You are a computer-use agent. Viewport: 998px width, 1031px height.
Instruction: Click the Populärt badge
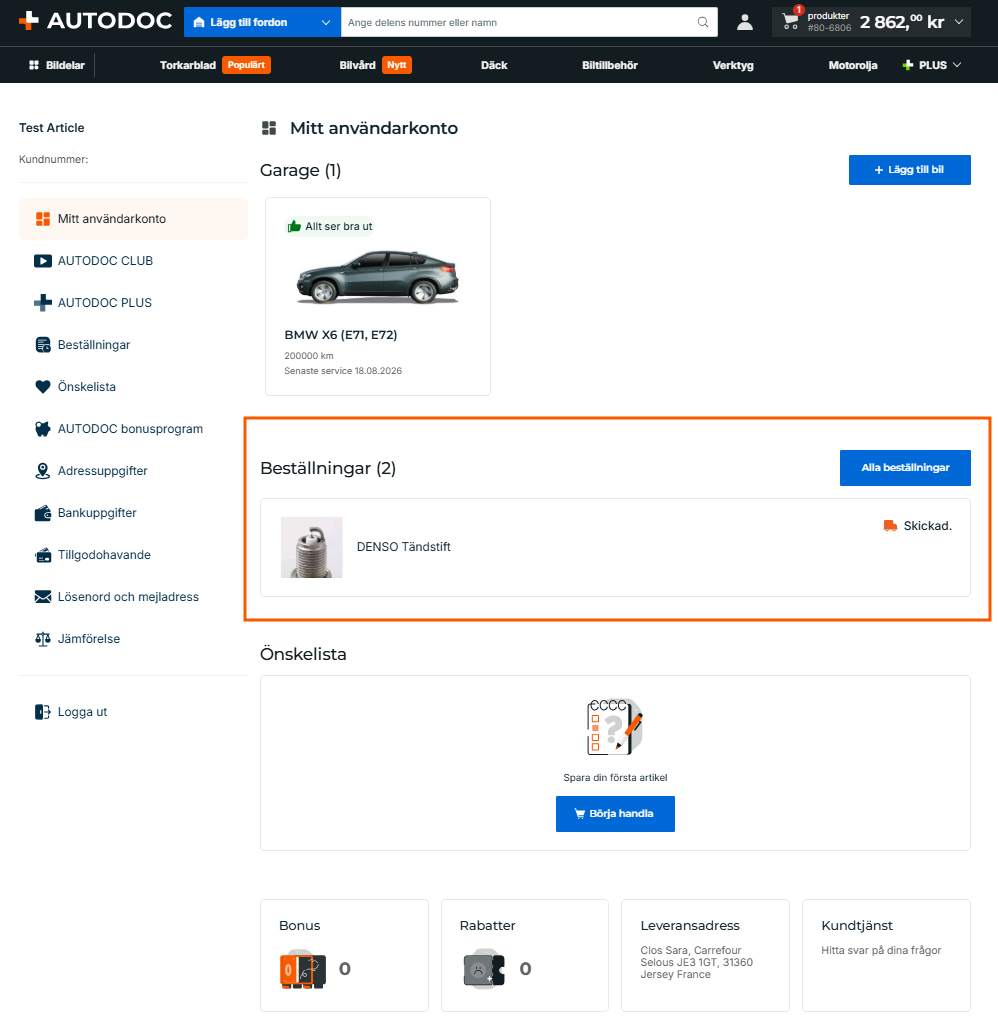[x=246, y=65]
